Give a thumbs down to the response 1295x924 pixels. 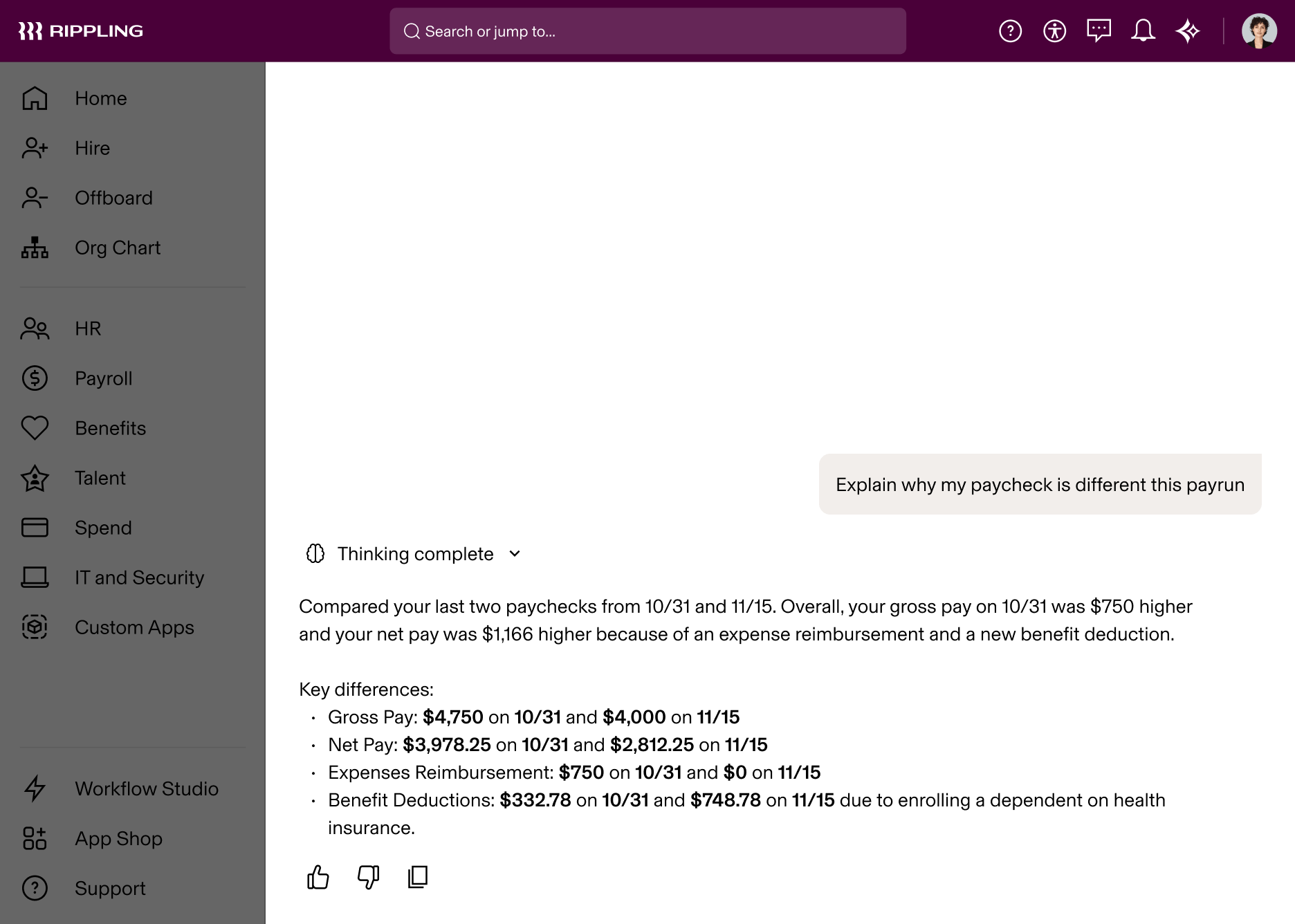(367, 877)
